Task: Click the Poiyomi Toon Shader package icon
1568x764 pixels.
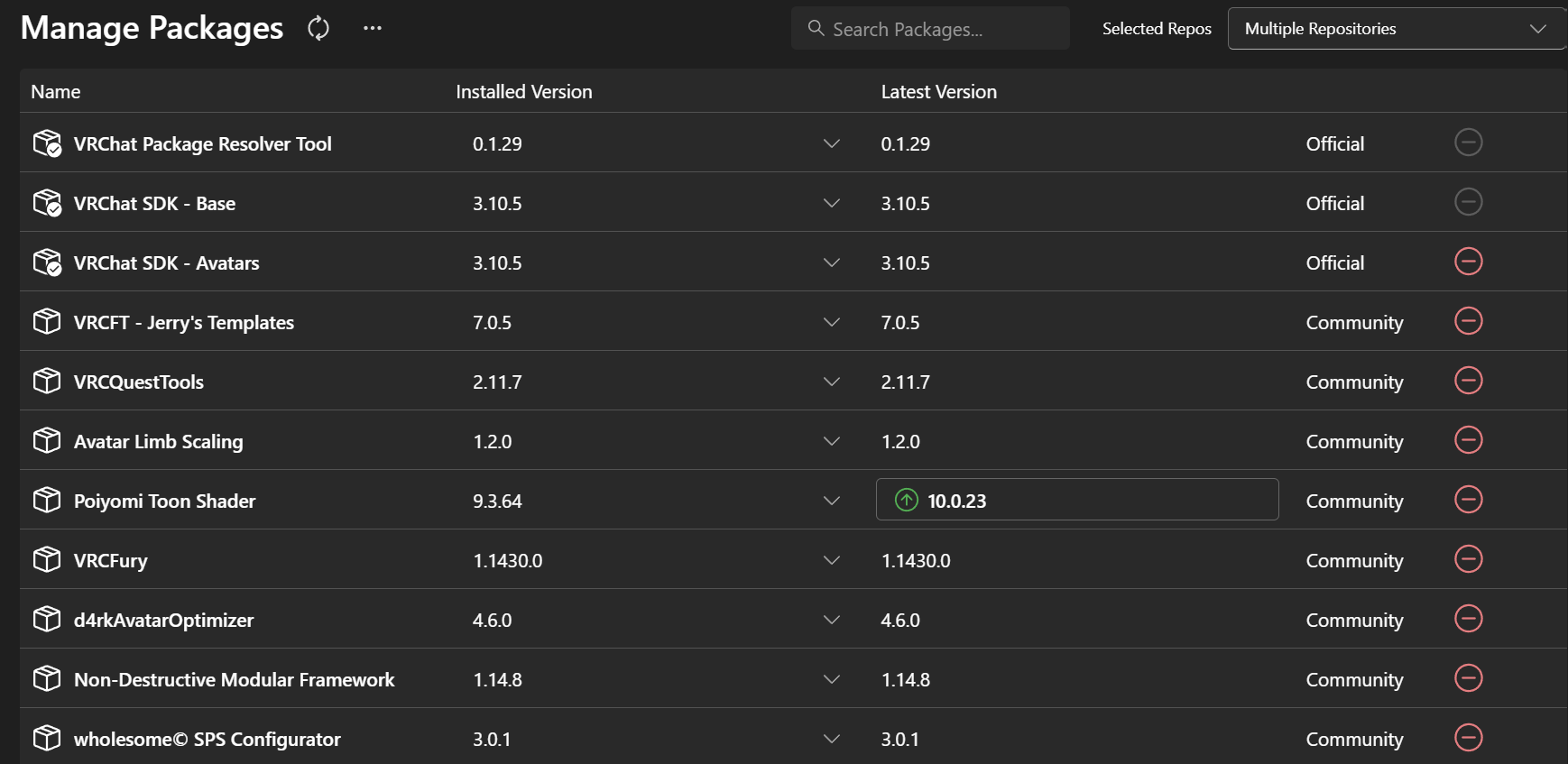Action: (47, 500)
